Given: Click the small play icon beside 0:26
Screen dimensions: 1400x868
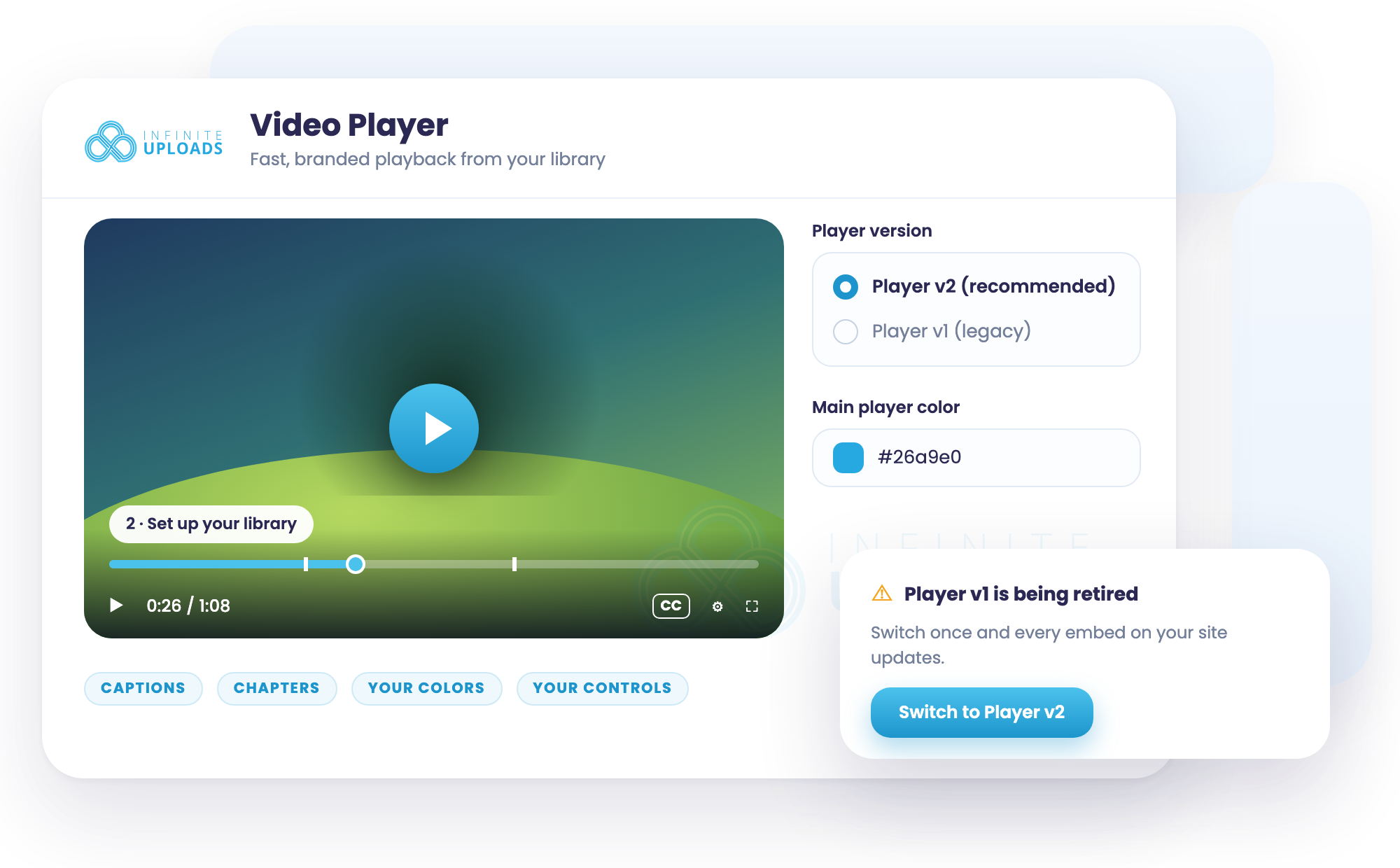Looking at the screenshot, I should pos(116,605).
